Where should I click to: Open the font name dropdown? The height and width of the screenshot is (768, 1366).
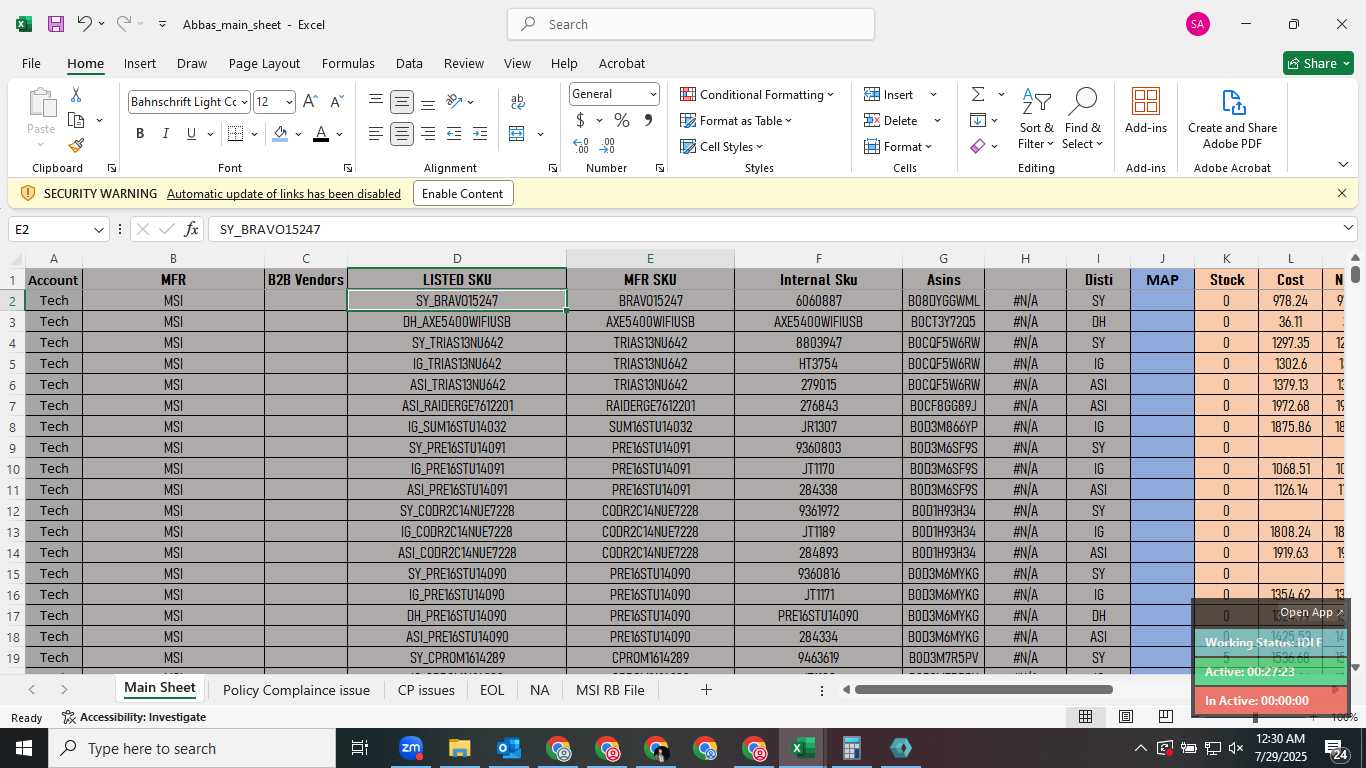tap(243, 102)
